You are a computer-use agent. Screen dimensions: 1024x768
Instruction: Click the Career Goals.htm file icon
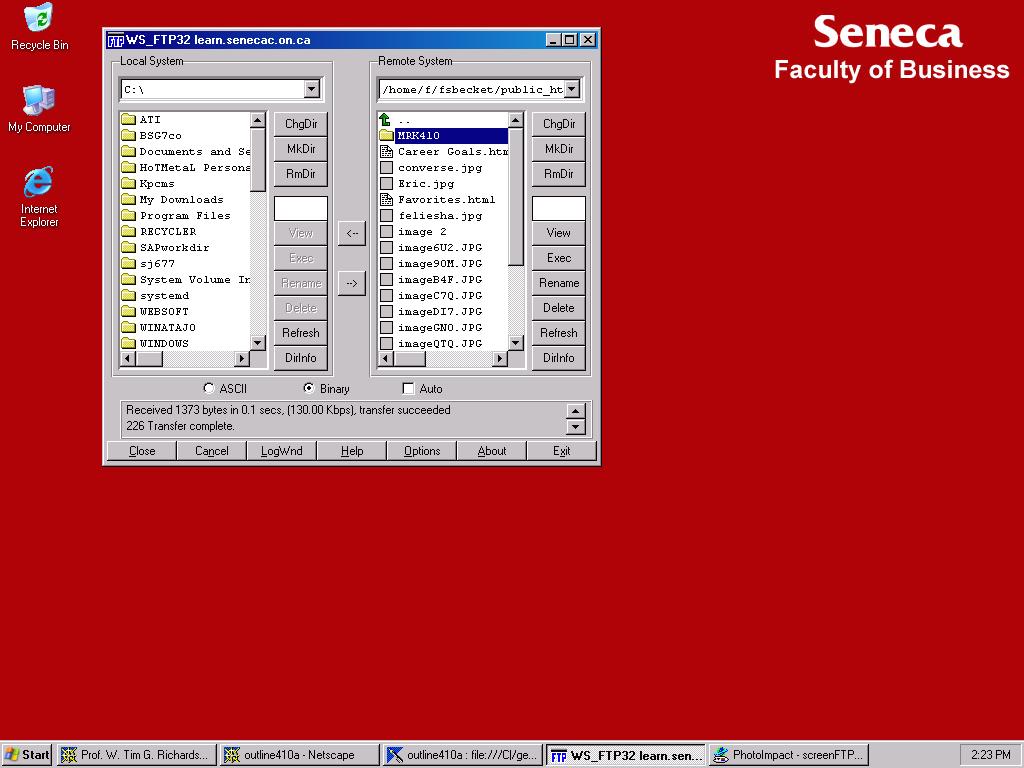[x=387, y=152]
